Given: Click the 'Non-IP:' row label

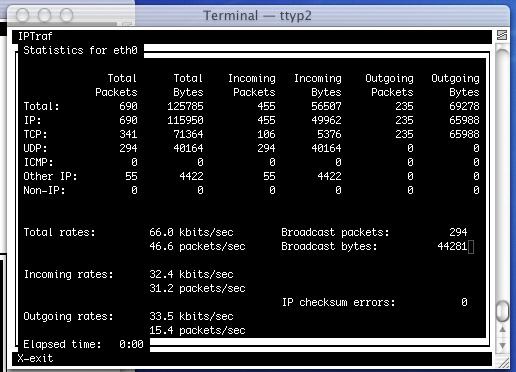Looking at the screenshot, I should click(x=44, y=190).
